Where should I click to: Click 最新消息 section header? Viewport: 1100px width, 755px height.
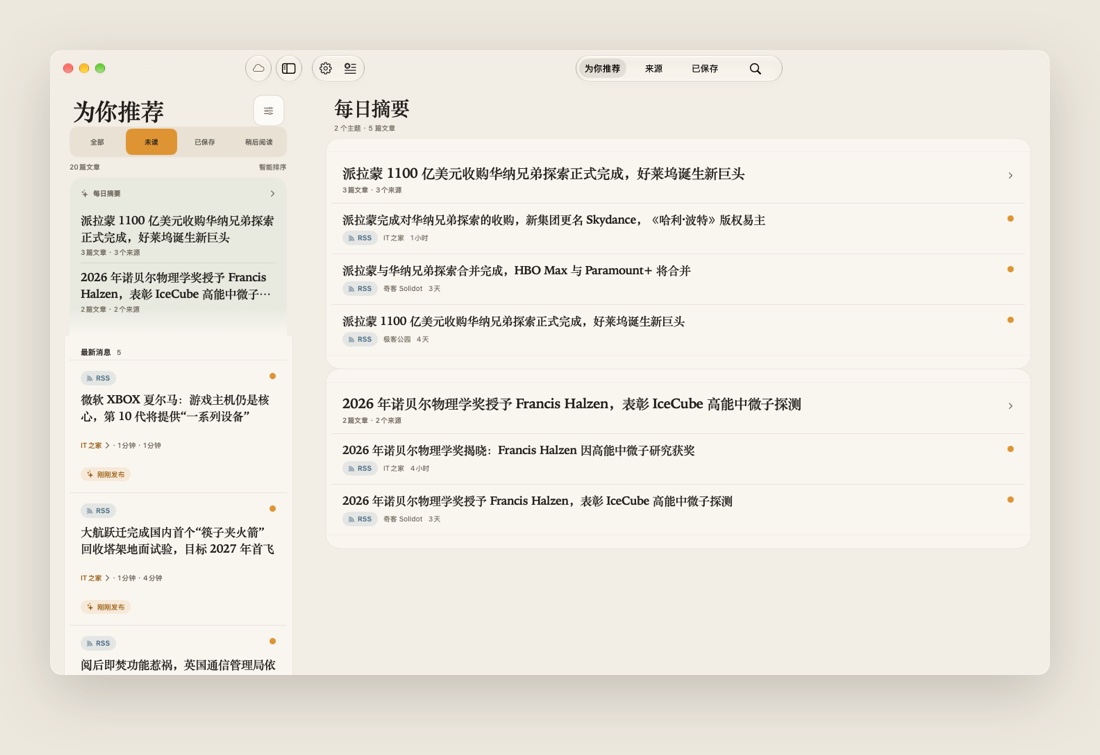[95, 352]
